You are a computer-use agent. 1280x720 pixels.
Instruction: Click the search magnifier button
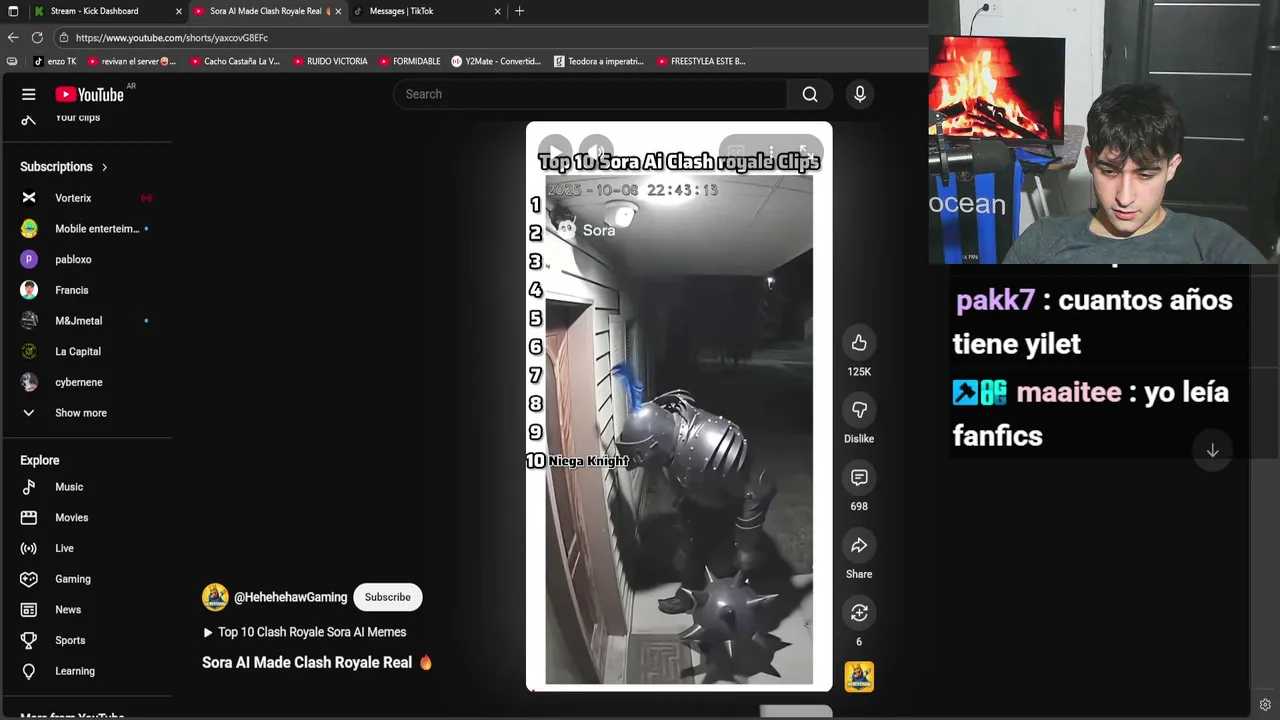810,94
